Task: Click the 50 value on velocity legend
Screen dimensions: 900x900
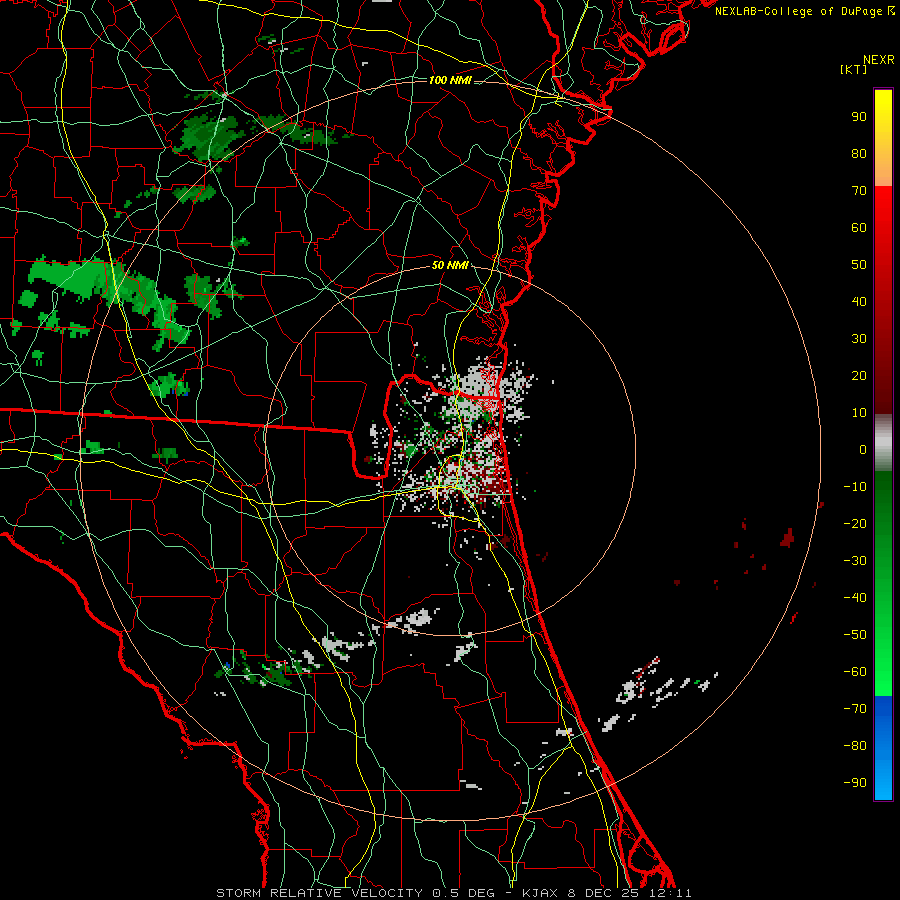Action: point(859,265)
